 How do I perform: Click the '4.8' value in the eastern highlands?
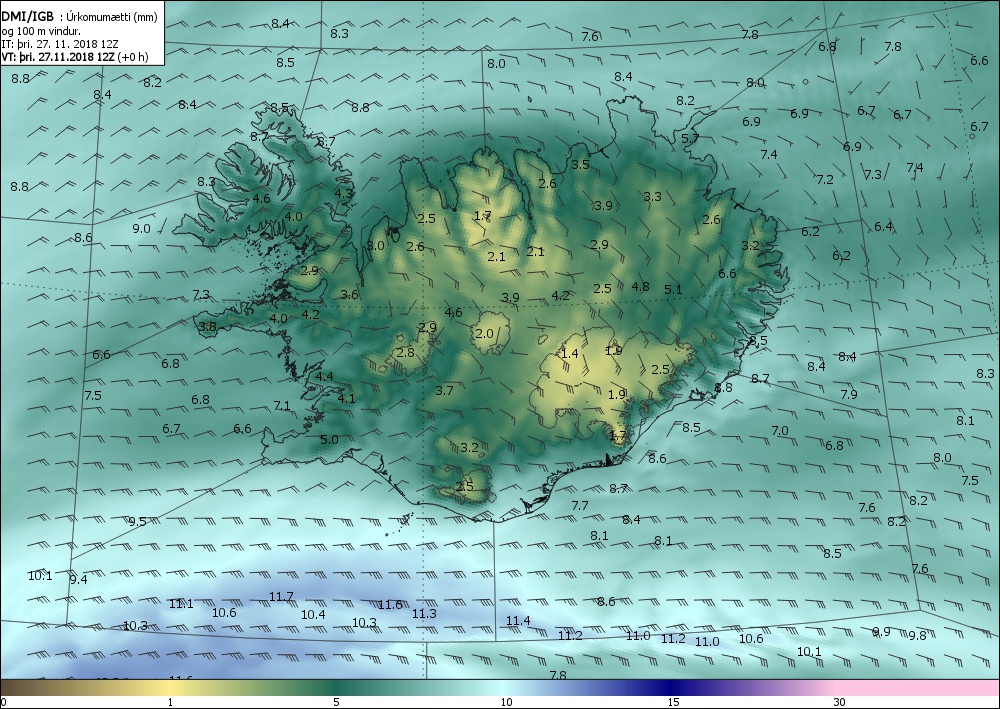click(x=640, y=287)
